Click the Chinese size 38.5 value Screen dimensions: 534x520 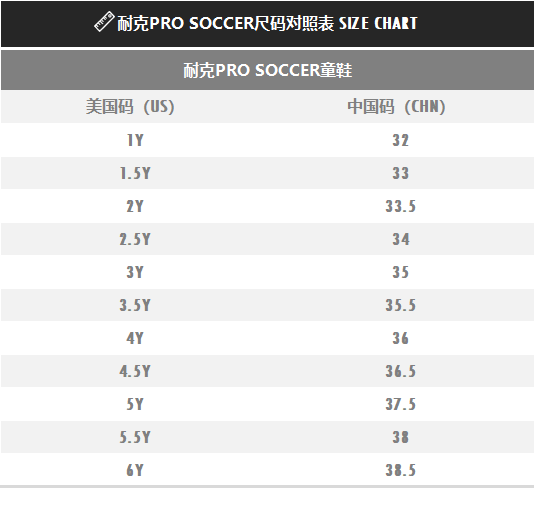pyautogui.click(x=400, y=471)
